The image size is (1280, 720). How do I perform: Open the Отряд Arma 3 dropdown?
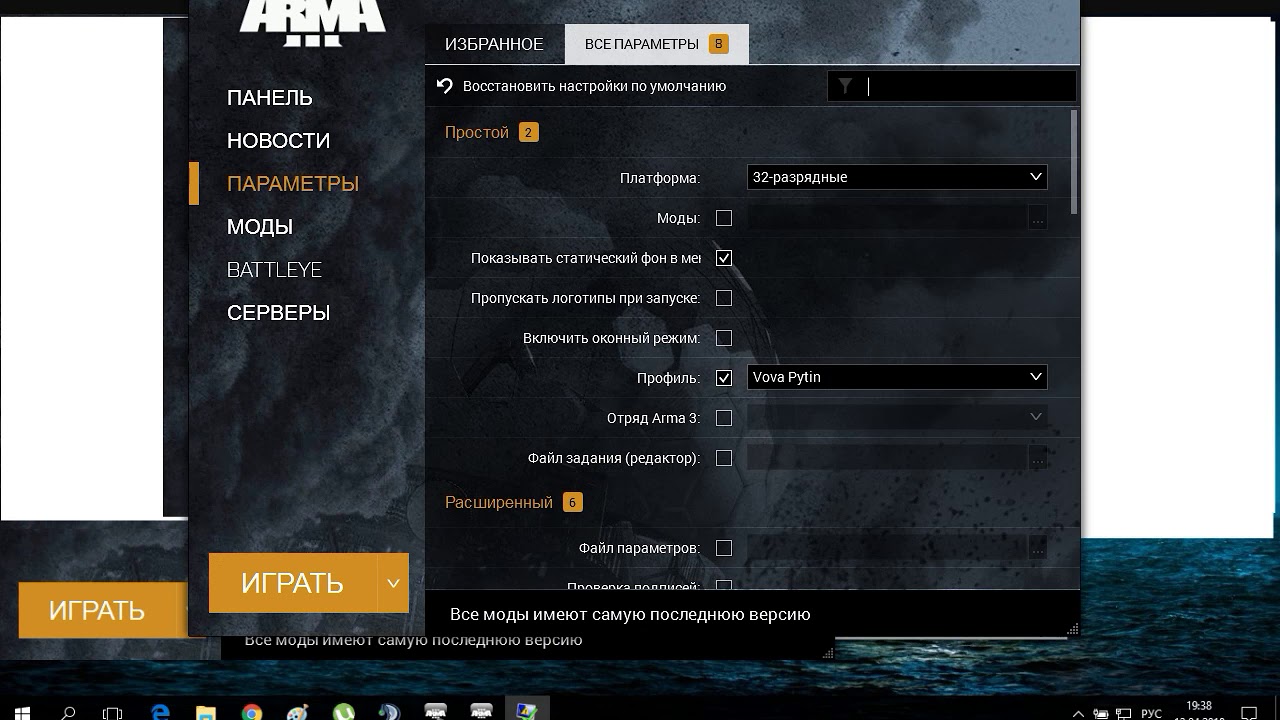click(897, 417)
